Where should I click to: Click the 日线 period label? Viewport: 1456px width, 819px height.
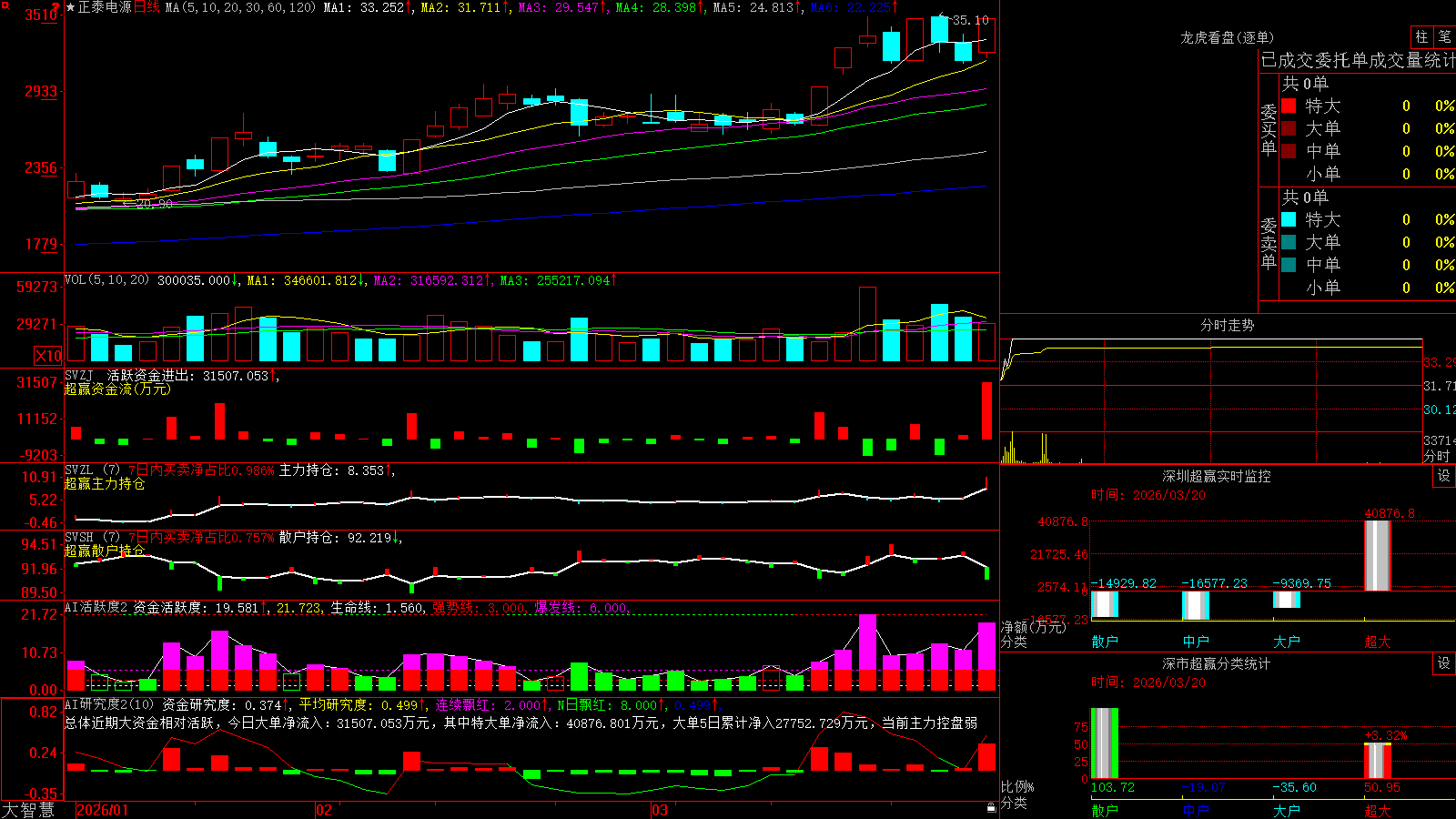(147, 7)
